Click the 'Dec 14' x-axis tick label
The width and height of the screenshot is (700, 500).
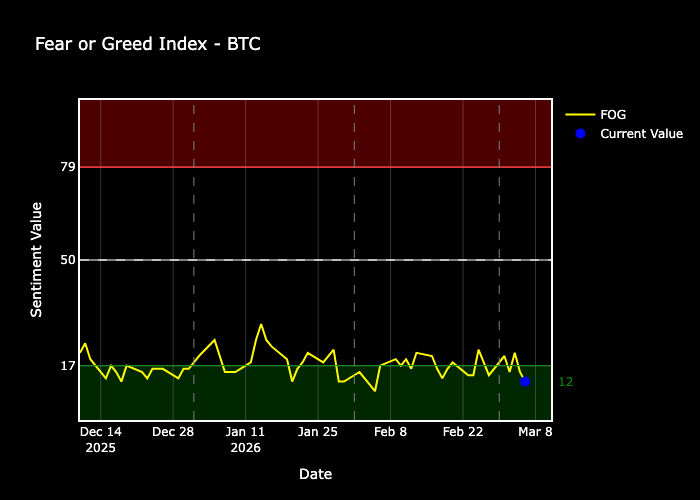[x=100, y=432]
